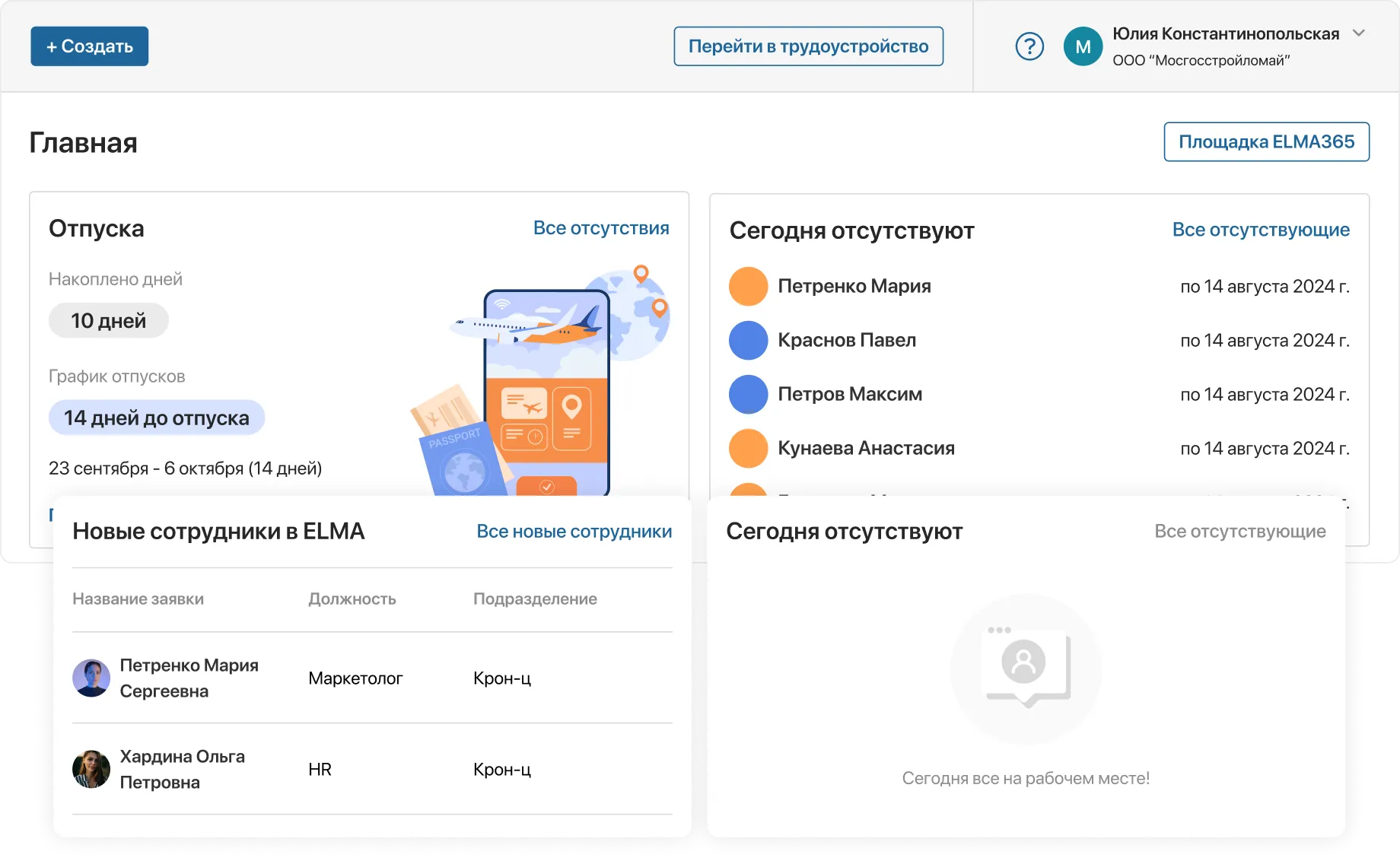The width and height of the screenshot is (1400, 864).
Task: Click Петренко Мария Сергеевна photo
Action: [x=91, y=678]
